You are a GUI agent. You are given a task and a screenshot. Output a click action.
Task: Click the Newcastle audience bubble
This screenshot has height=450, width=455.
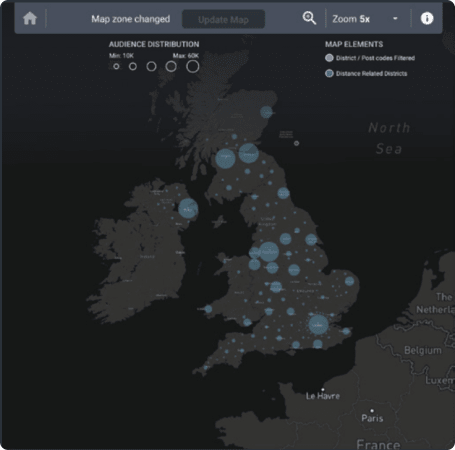(x=283, y=193)
